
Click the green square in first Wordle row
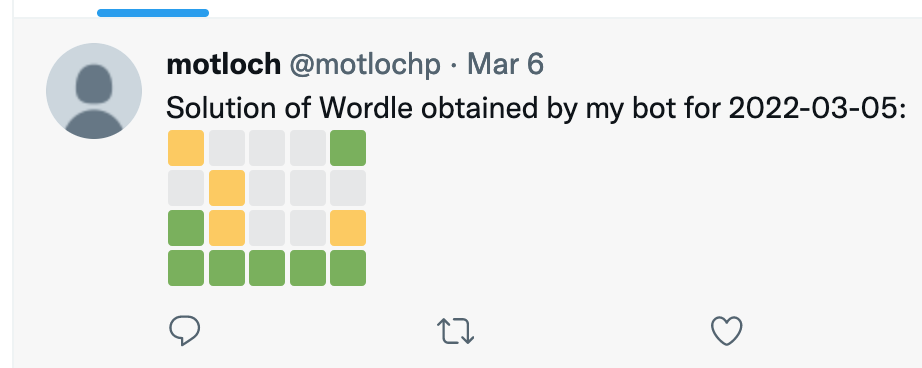[x=348, y=148]
